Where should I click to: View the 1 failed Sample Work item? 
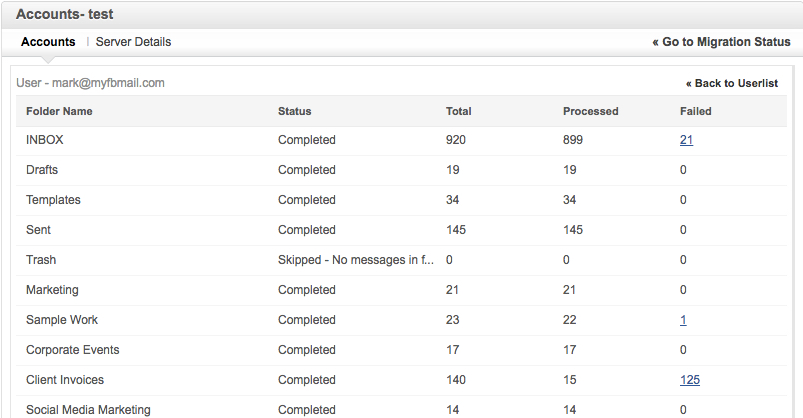click(683, 320)
